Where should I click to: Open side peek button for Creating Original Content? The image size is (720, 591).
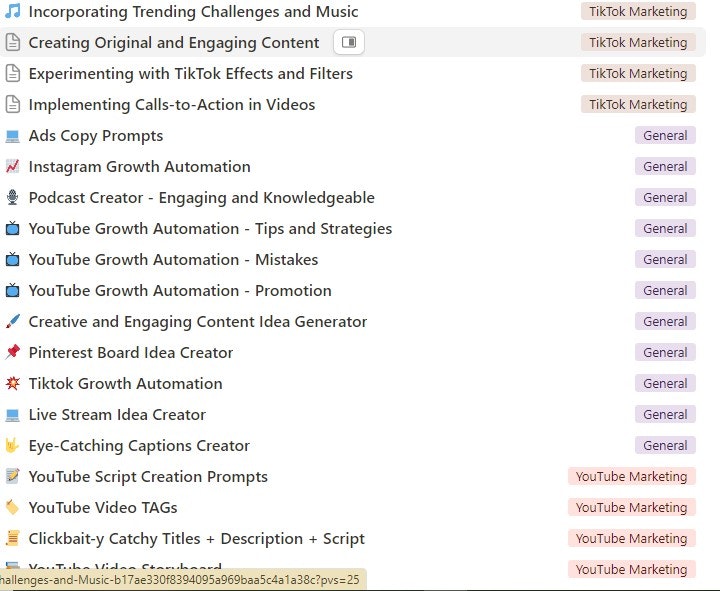tap(349, 42)
